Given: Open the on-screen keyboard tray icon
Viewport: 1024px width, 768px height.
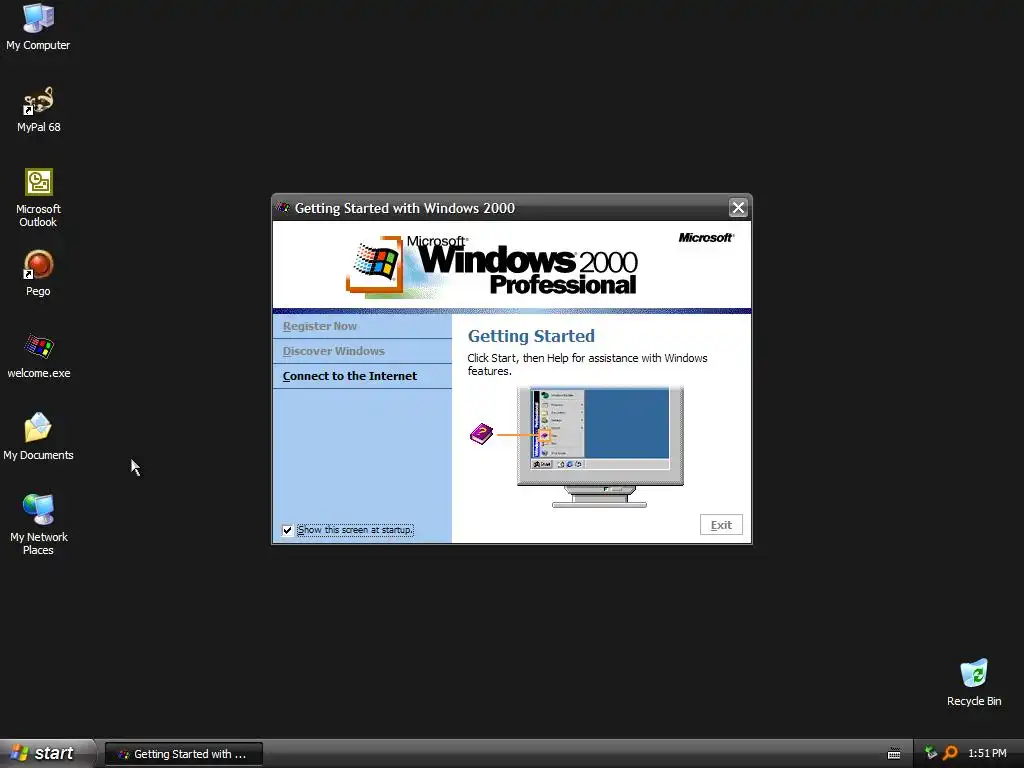Looking at the screenshot, I should [x=894, y=754].
